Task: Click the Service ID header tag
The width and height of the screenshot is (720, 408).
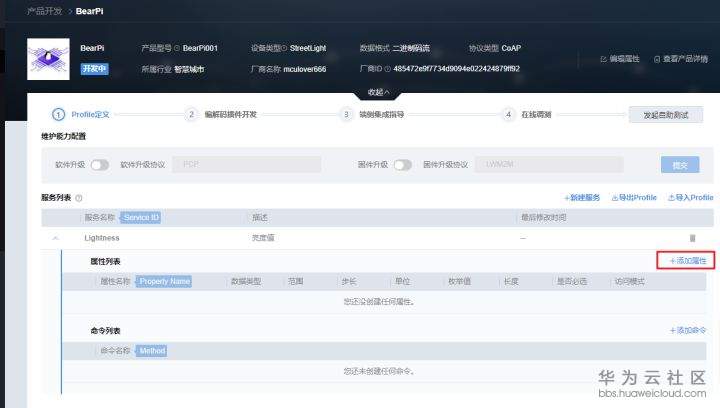Action: coord(141,217)
